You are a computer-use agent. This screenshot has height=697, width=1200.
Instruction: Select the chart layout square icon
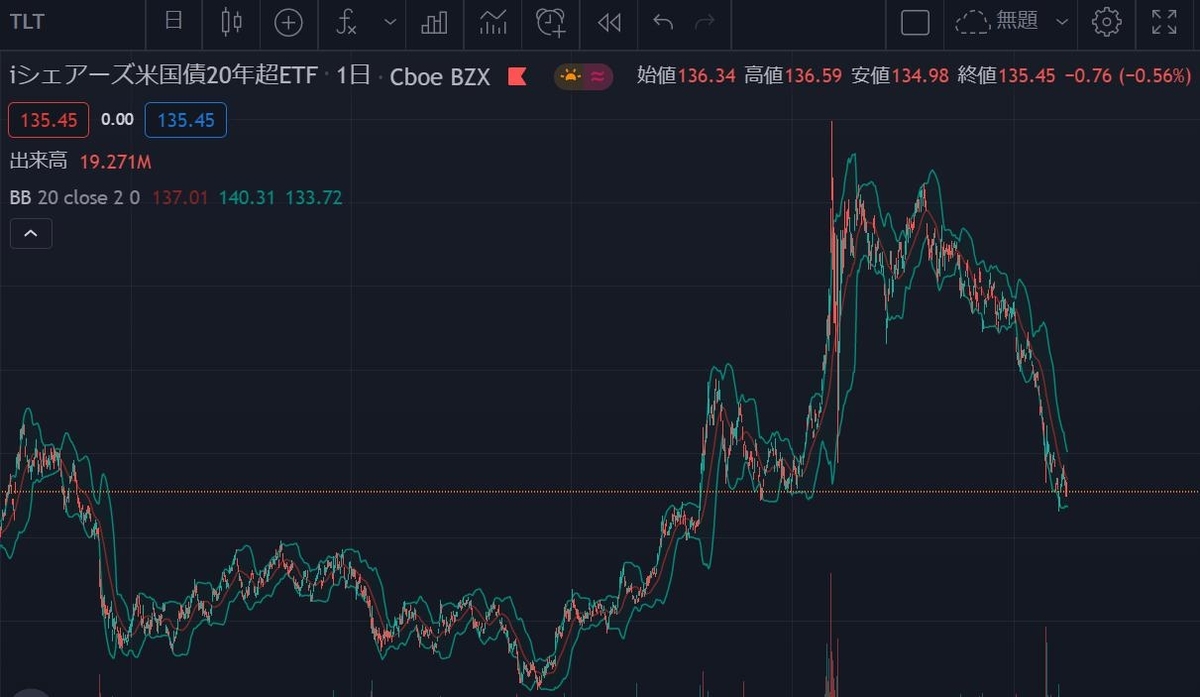pos(915,22)
